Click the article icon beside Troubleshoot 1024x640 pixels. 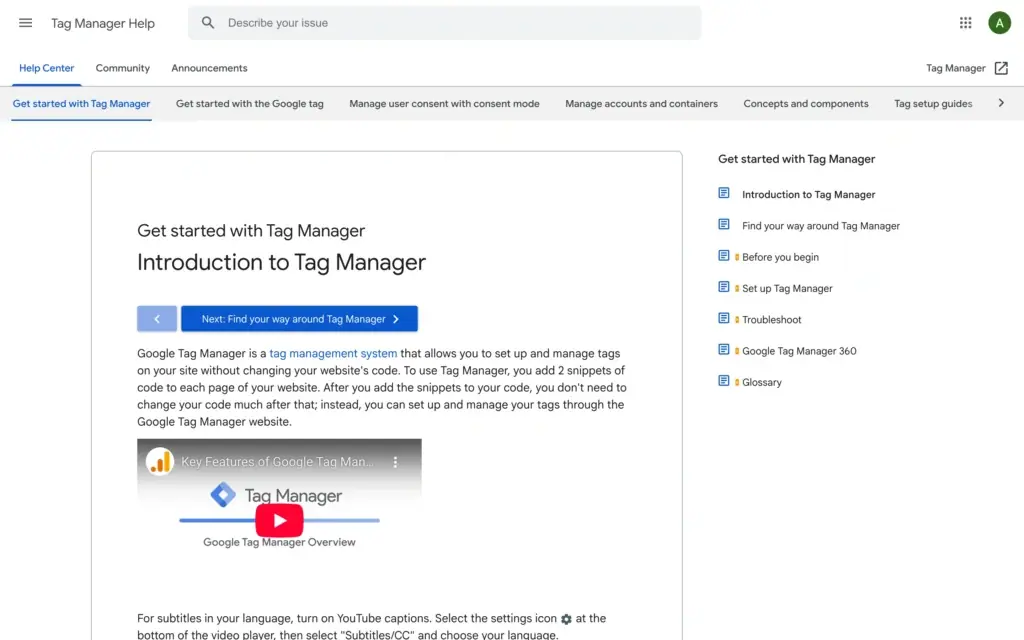coord(724,318)
